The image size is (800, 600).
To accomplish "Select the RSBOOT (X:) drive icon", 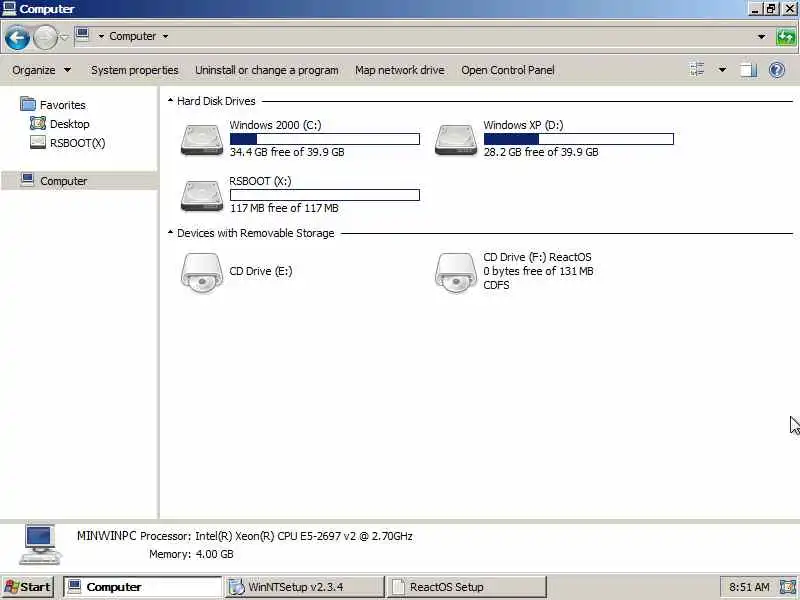I will (202, 195).
